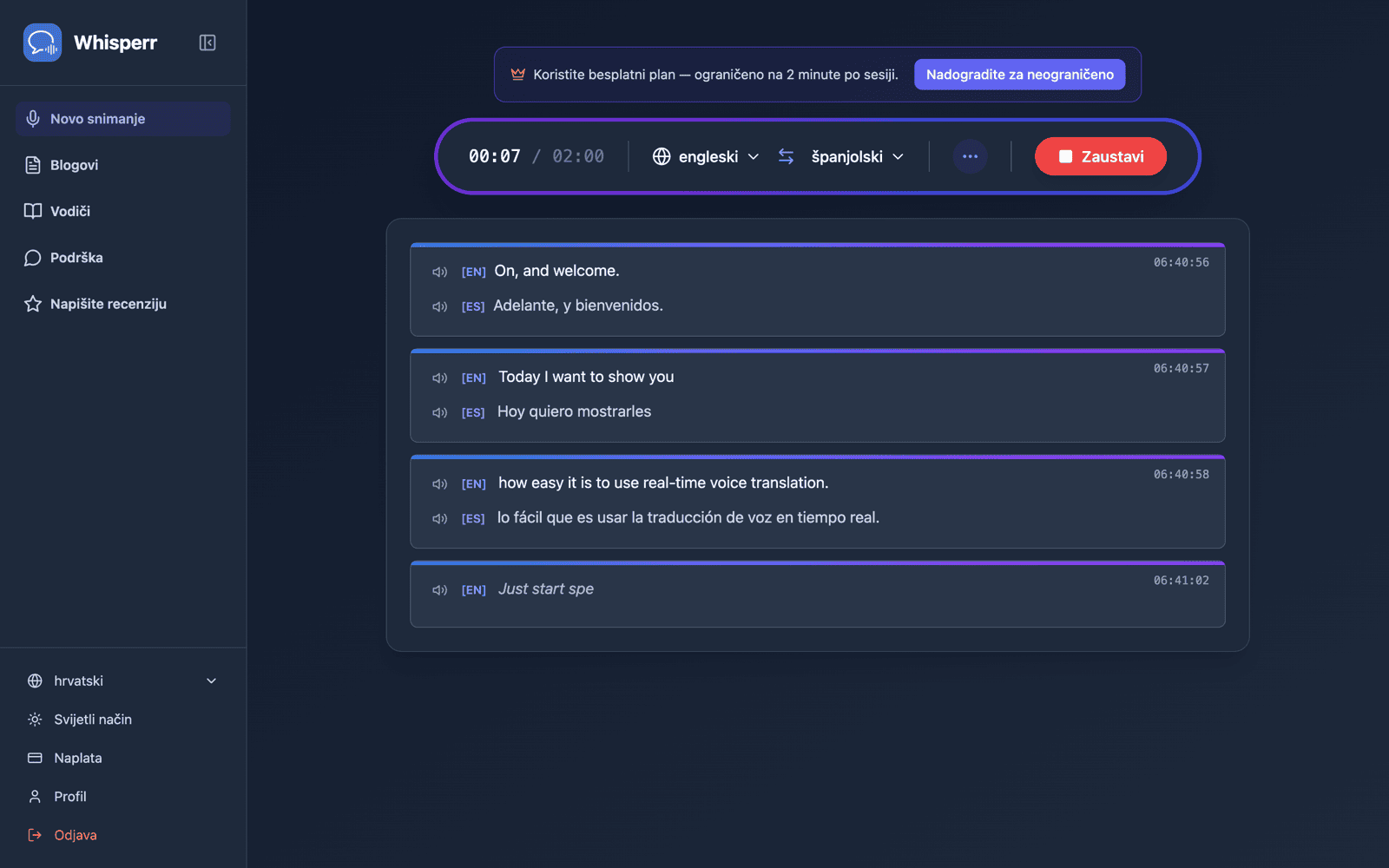Click the crown icon in plan banner
The image size is (1389, 868).
[x=518, y=75]
